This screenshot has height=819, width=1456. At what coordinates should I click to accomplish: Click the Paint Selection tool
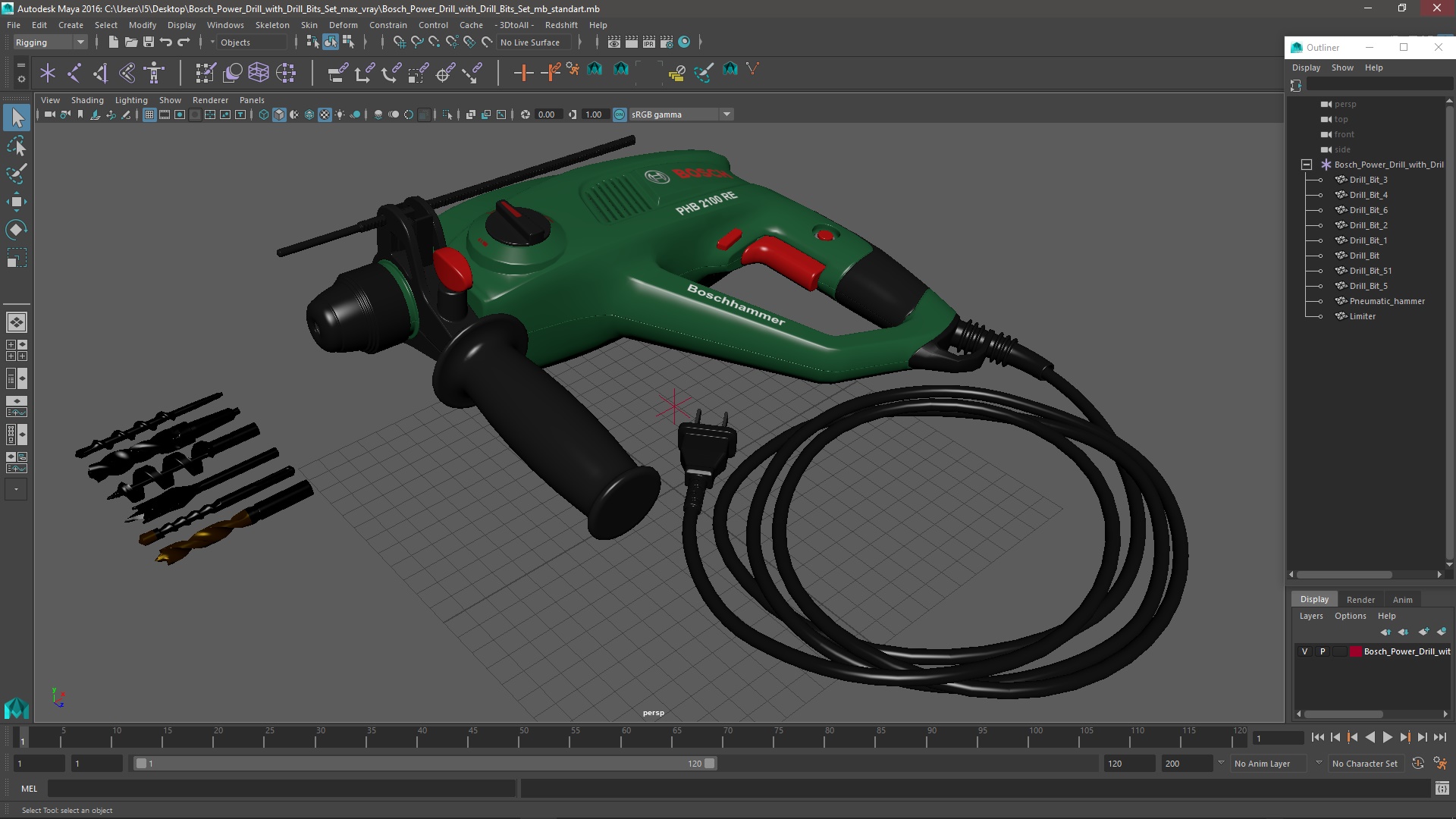[16, 174]
